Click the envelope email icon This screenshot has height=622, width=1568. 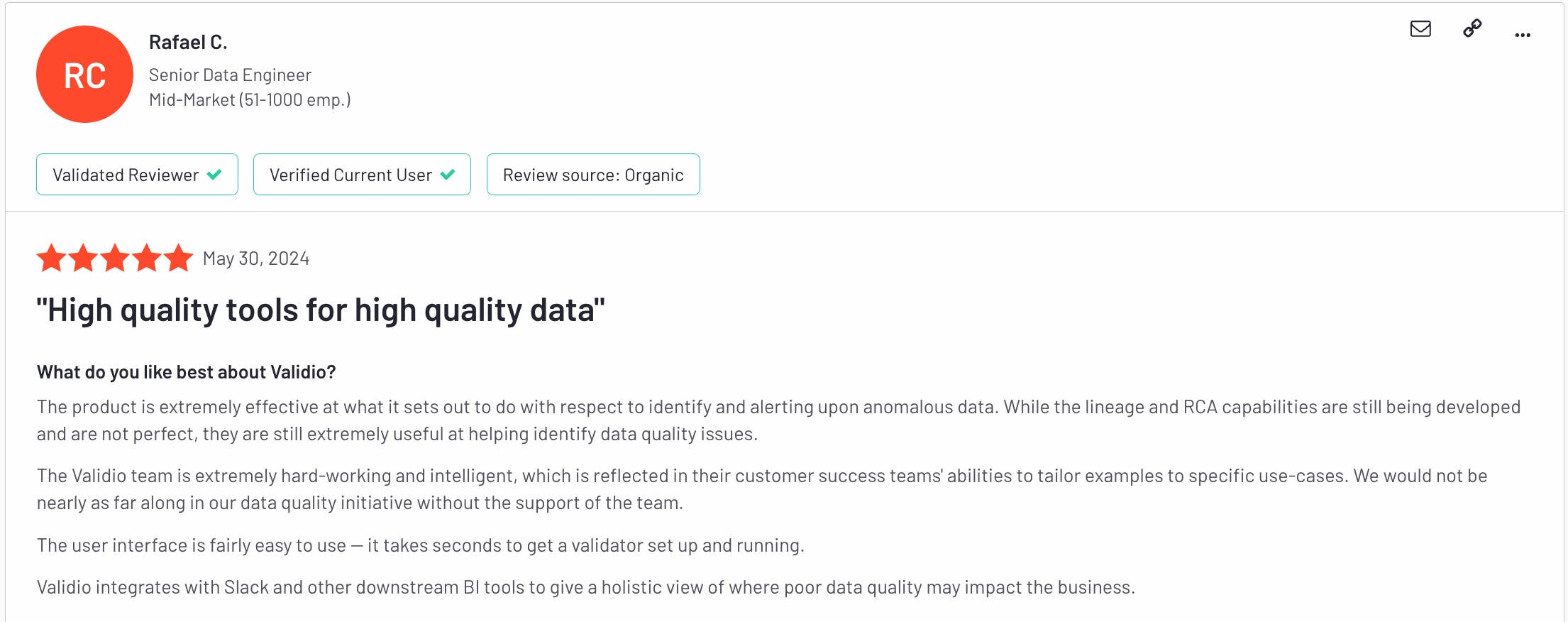tap(1420, 28)
